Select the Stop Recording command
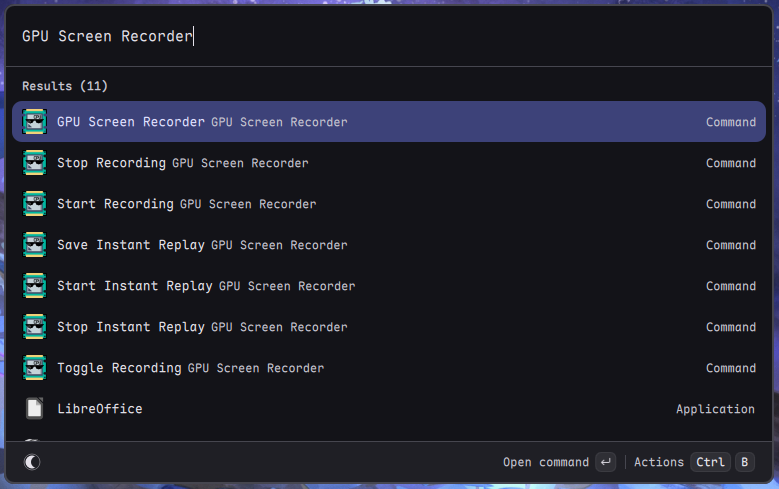This screenshot has width=779, height=489. pyautogui.click(x=389, y=163)
